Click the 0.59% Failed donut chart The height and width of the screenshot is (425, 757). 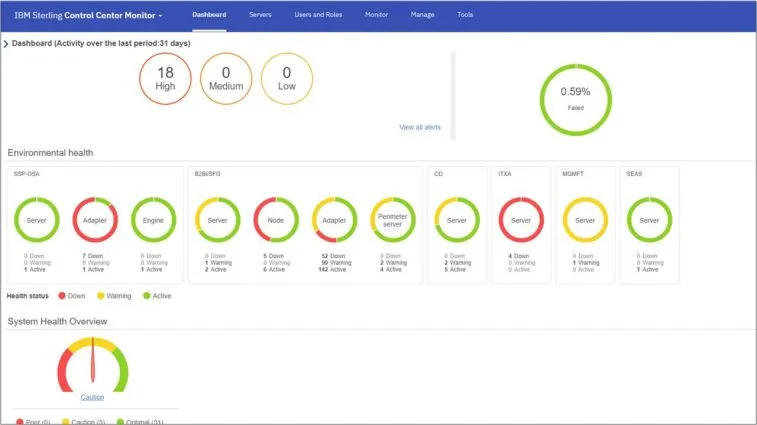tap(577, 99)
